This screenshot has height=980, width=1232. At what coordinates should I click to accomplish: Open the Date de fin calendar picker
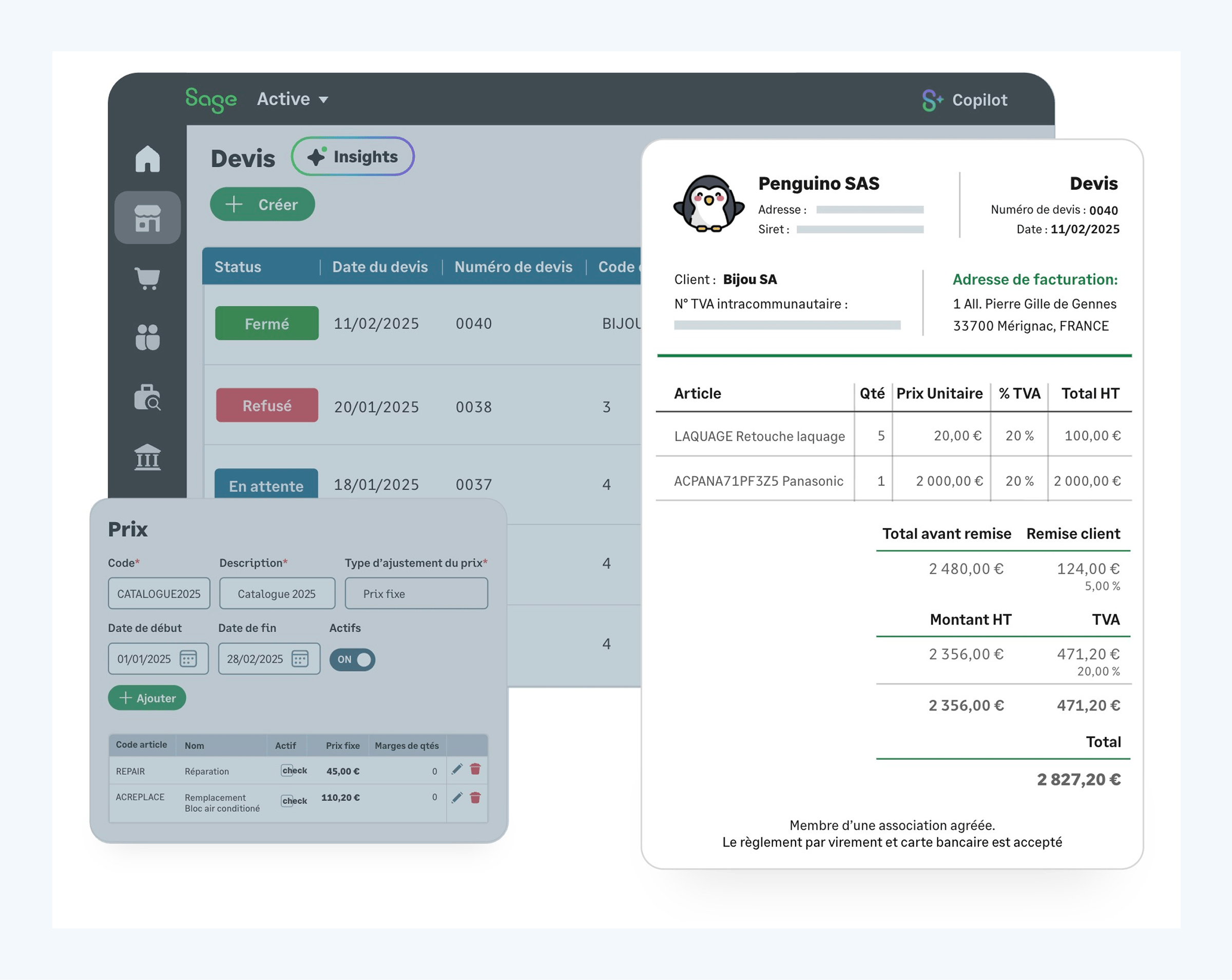[300, 658]
